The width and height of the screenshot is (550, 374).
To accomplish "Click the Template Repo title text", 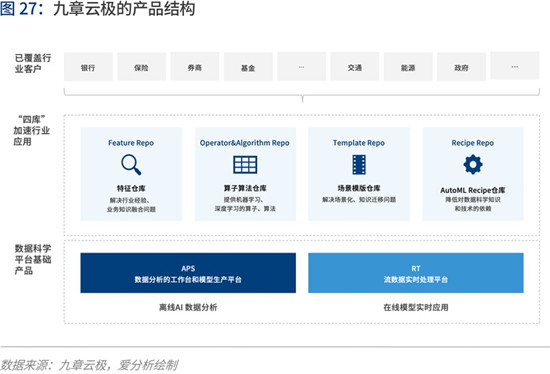I will 359,143.
